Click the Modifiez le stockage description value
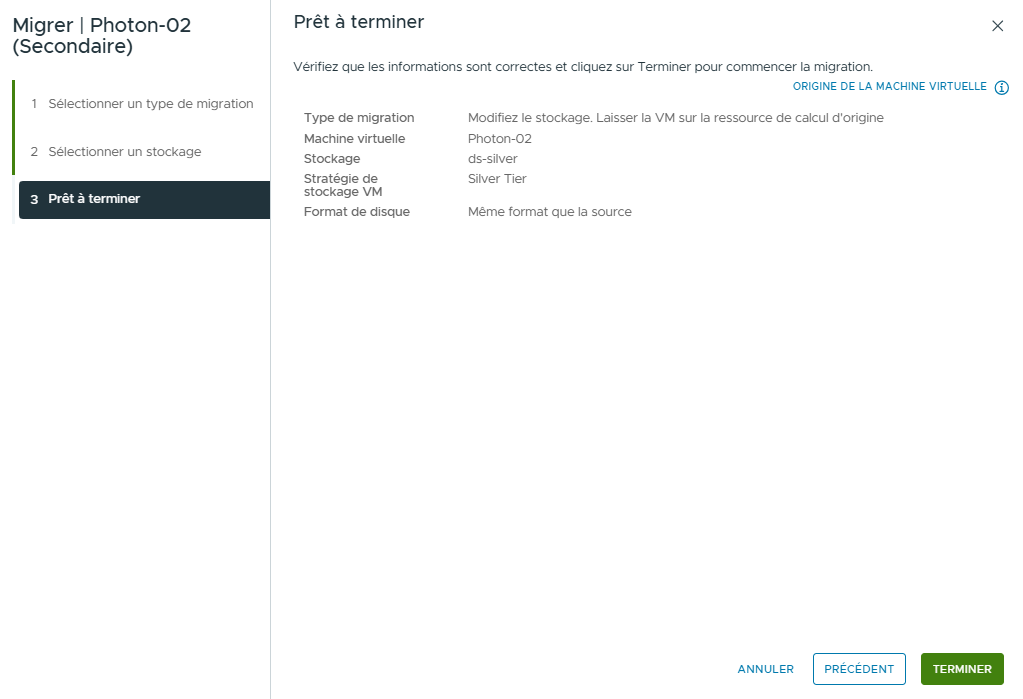Image resolution: width=1023 pixels, height=699 pixels. tap(675, 118)
